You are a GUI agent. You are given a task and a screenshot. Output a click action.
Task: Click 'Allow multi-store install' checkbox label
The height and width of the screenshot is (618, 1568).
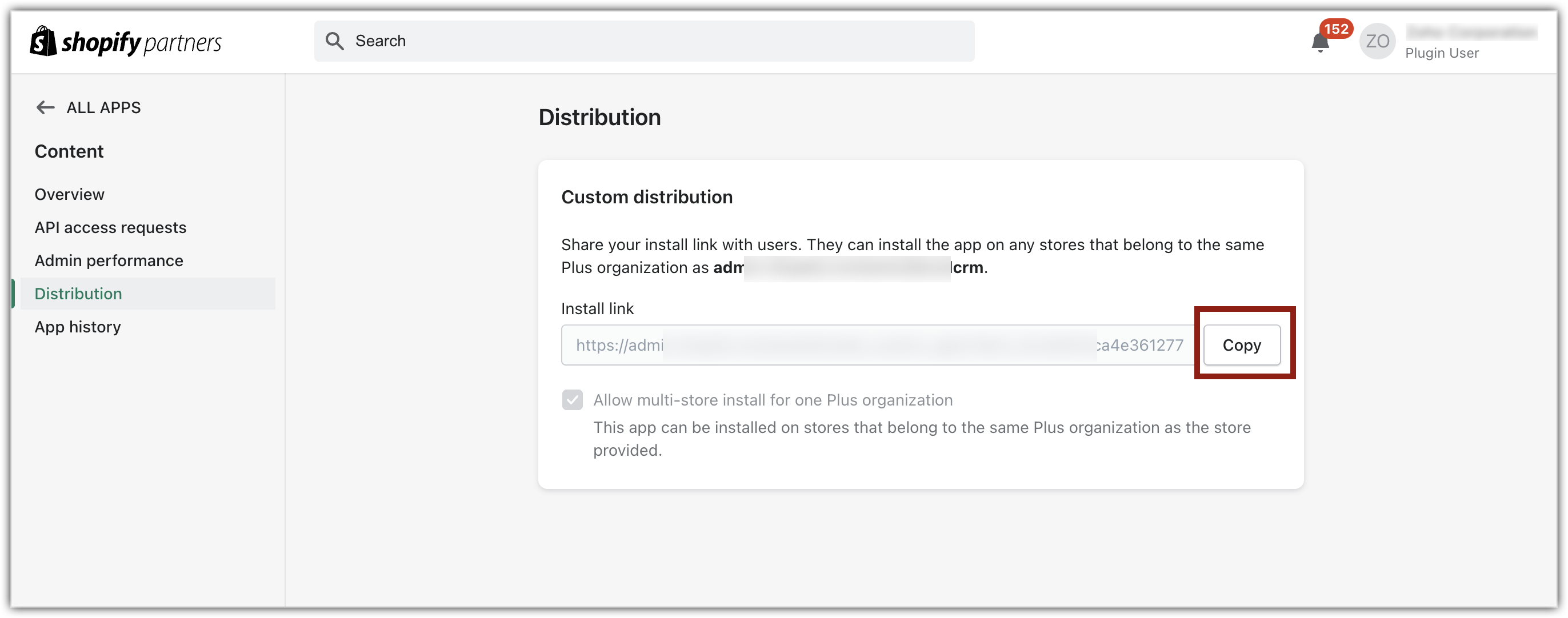pyautogui.click(x=773, y=400)
